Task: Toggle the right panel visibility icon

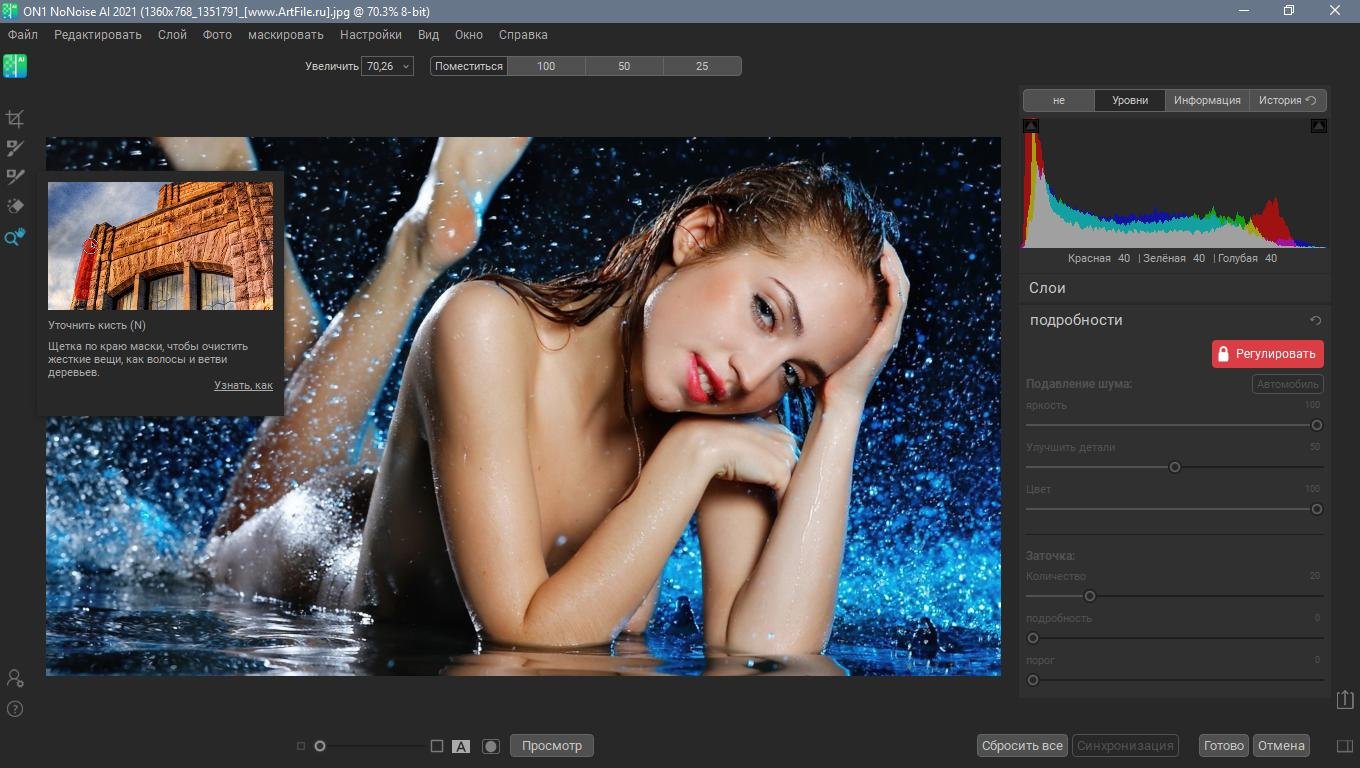Action: tap(1345, 746)
